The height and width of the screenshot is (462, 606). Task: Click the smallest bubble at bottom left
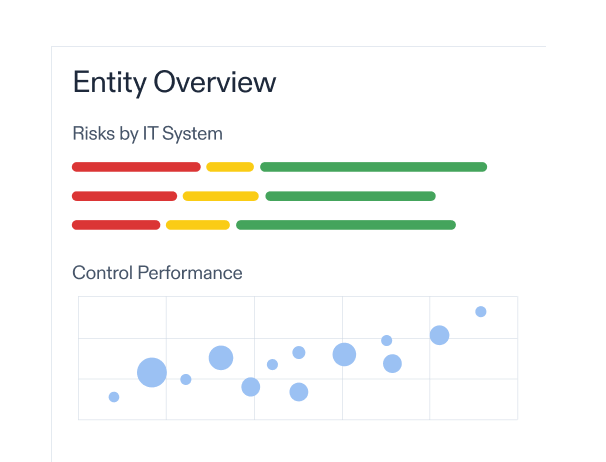[114, 397]
